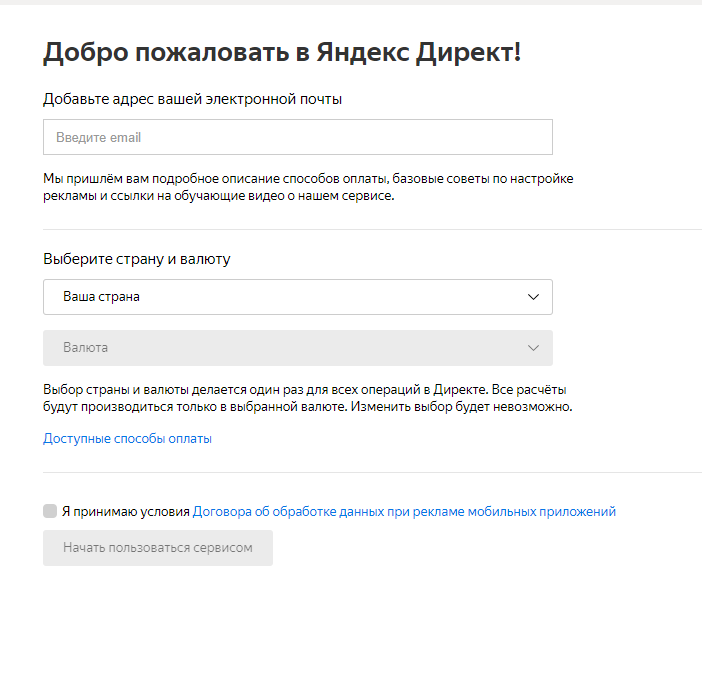Click the disabled 'Валюта' currency dropdown
This screenshot has height=689, width=702.
(298, 348)
